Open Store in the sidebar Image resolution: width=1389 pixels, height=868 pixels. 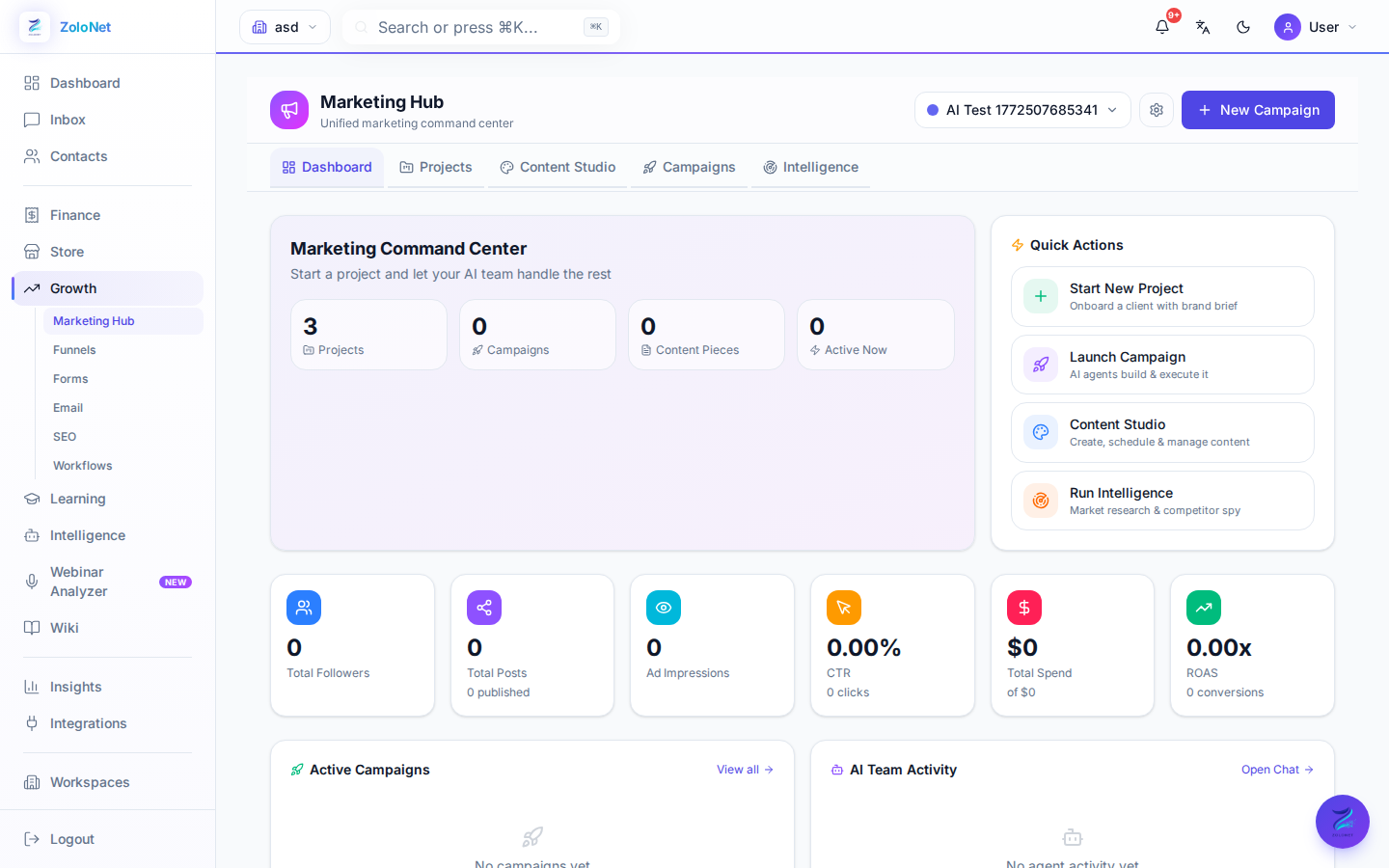point(107,252)
